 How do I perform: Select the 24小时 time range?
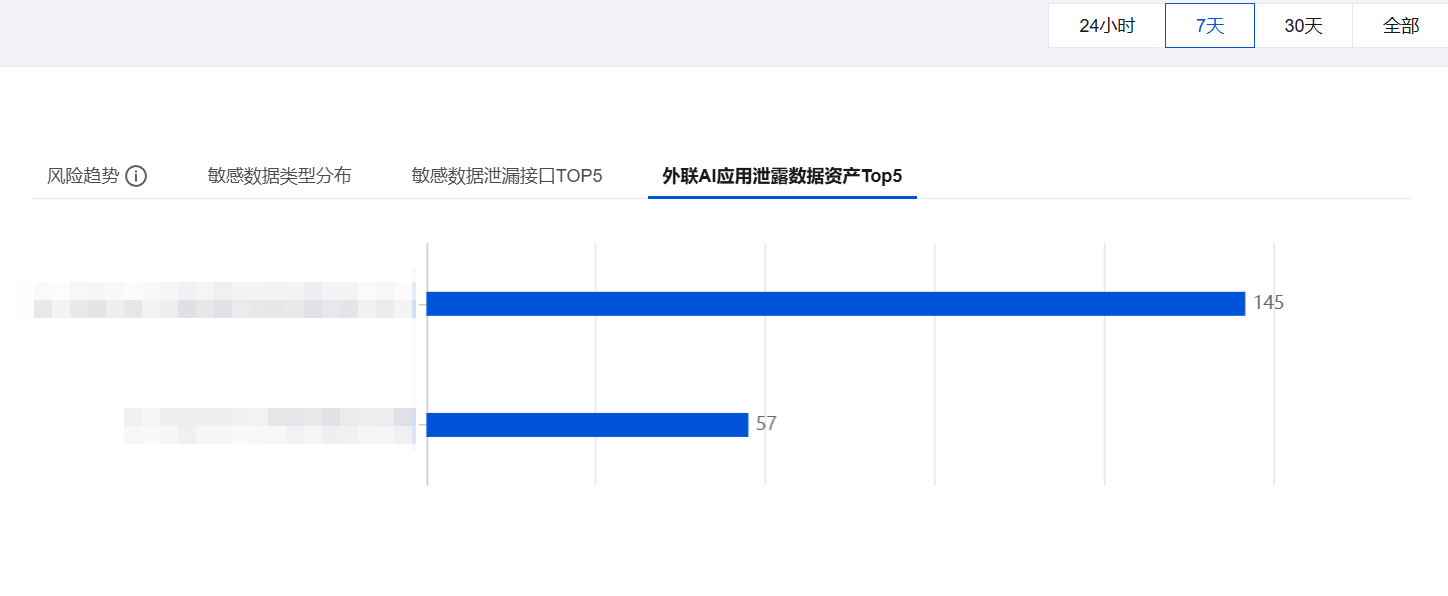[1106, 26]
